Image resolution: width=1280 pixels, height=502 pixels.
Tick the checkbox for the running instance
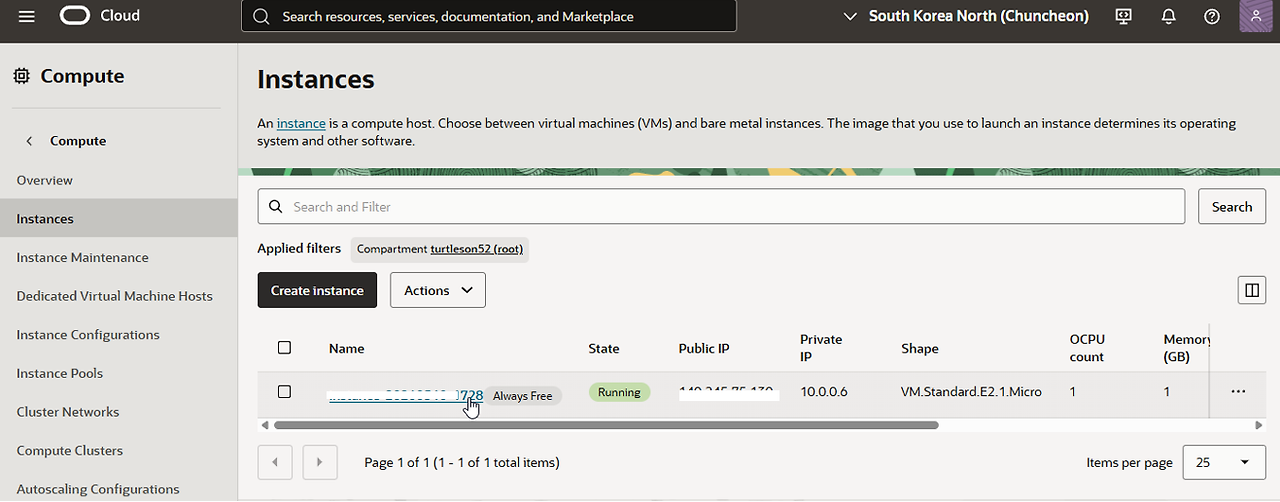[284, 391]
